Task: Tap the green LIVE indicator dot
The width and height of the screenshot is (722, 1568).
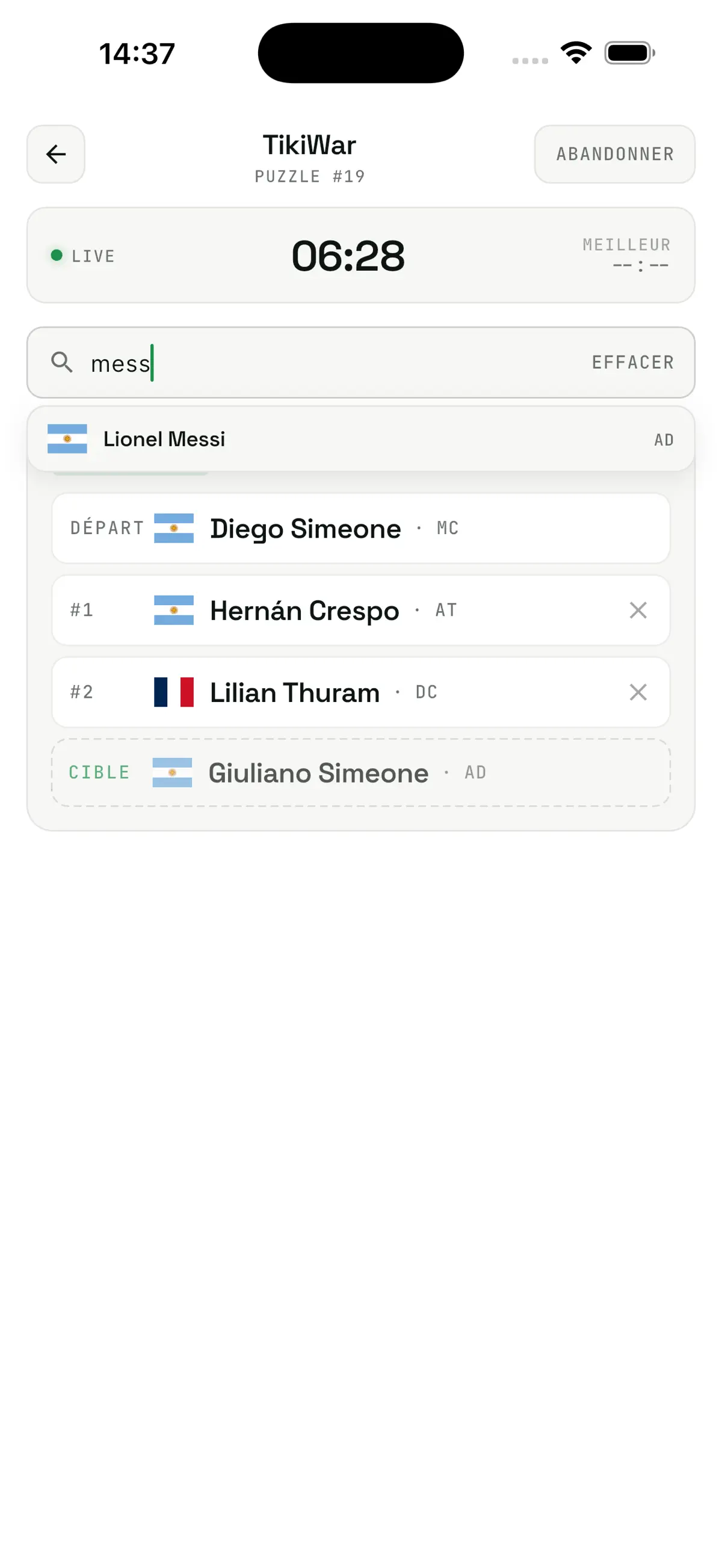Action: pos(57,255)
